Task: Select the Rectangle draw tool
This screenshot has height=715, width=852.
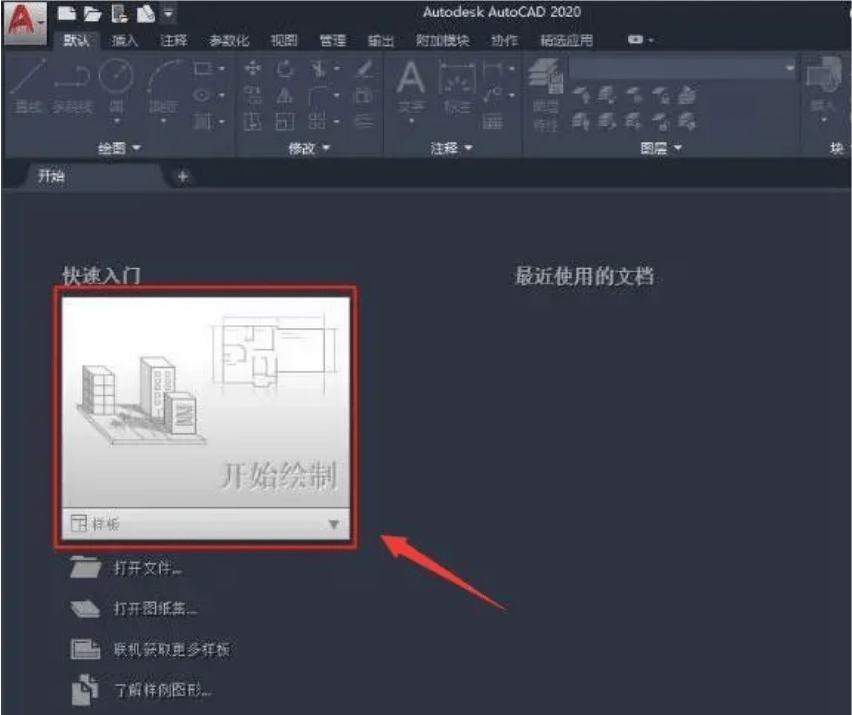Action: (203, 68)
